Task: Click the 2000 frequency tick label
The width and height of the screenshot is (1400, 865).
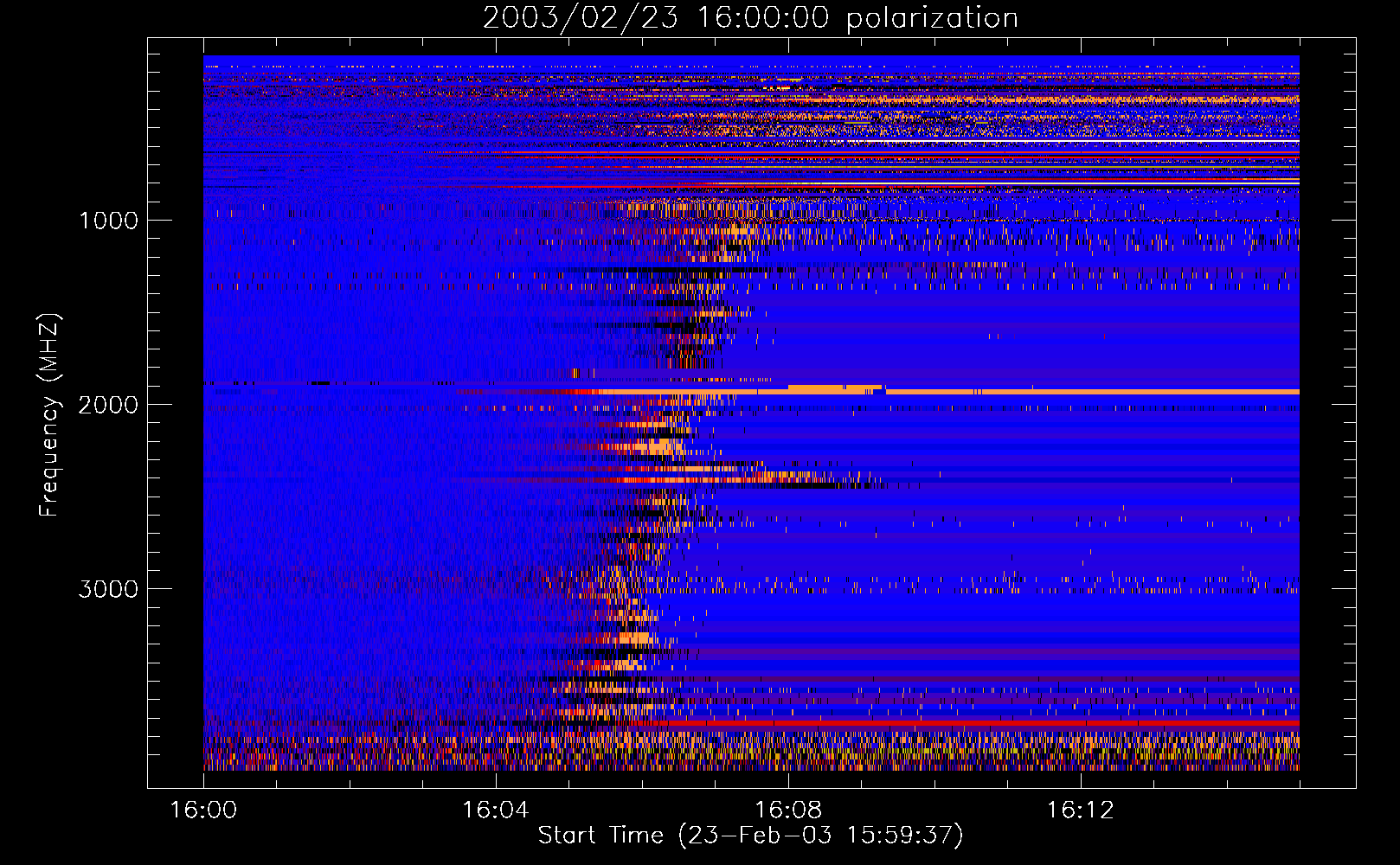Action: pos(108,405)
